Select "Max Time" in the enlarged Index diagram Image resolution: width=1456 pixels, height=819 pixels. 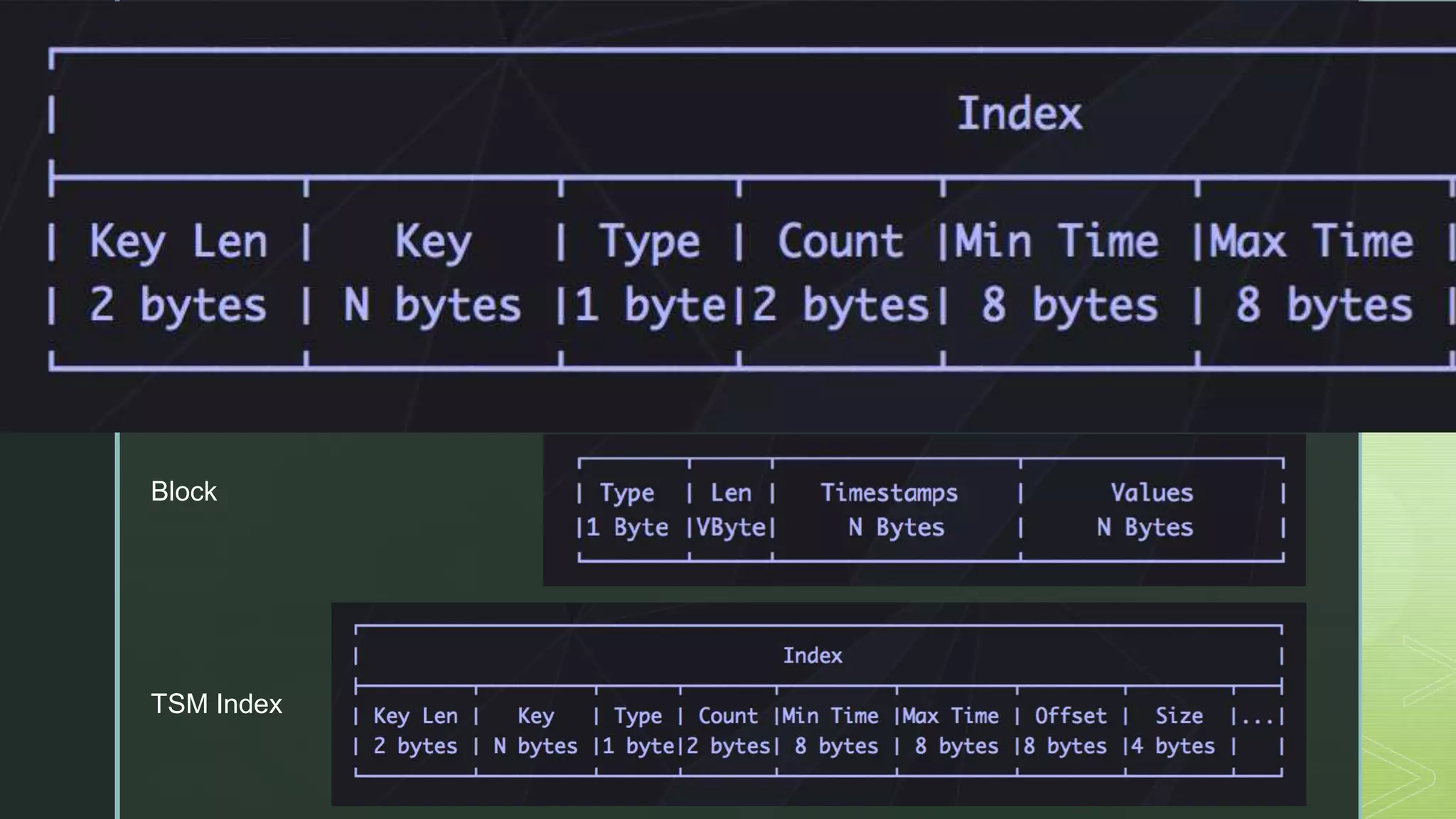[1312, 242]
